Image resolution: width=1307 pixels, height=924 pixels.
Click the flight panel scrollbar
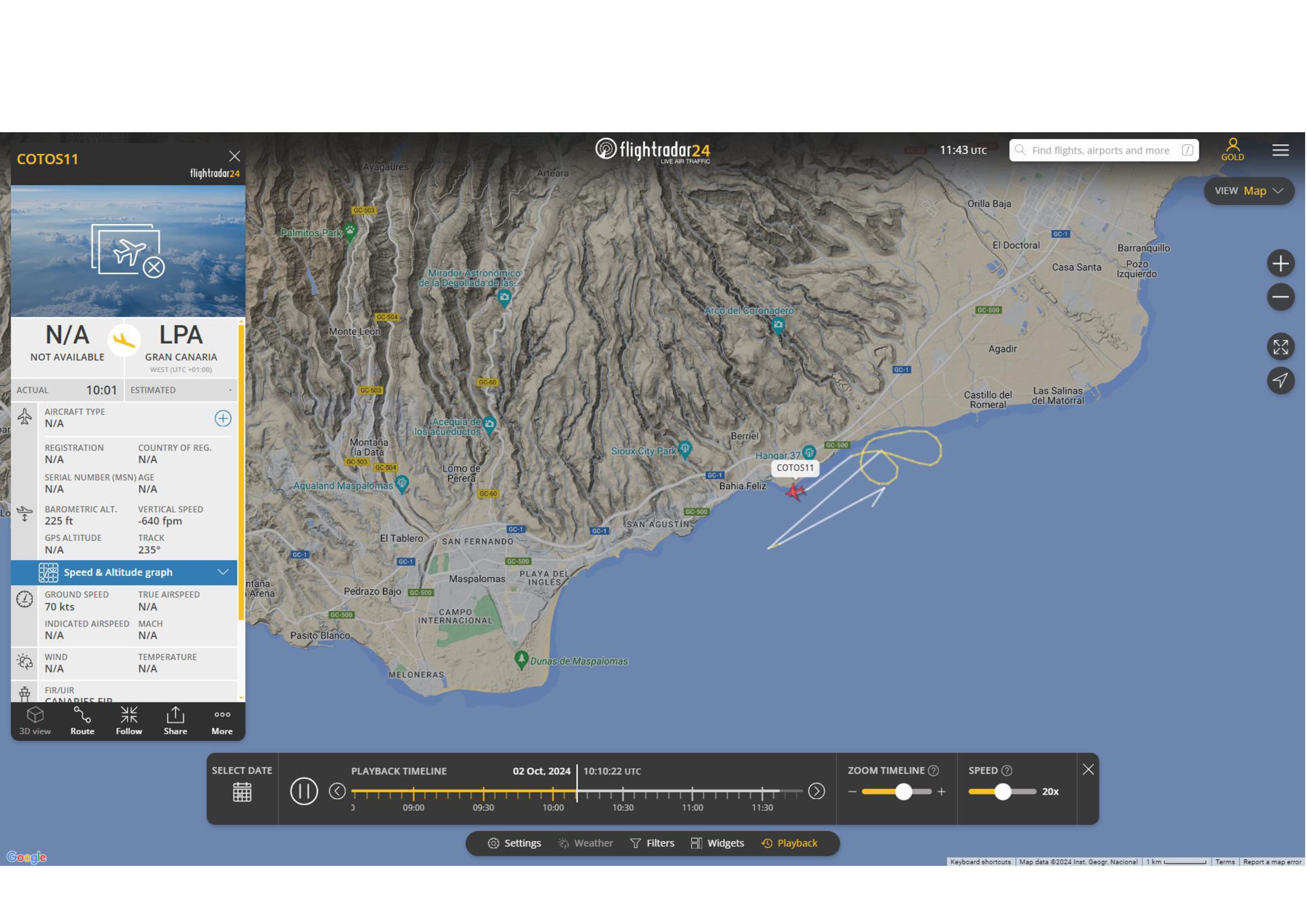[x=241, y=472]
